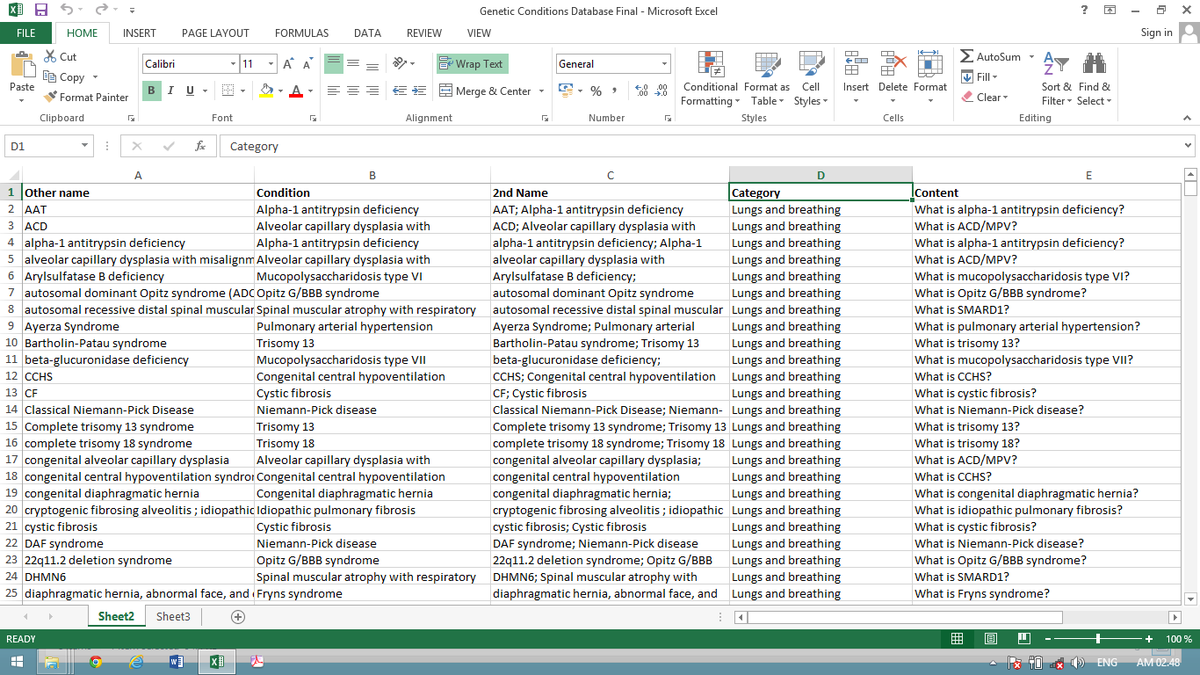
Task: Adjust the zoom slider in status bar
Action: click(x=1098, y=639)
